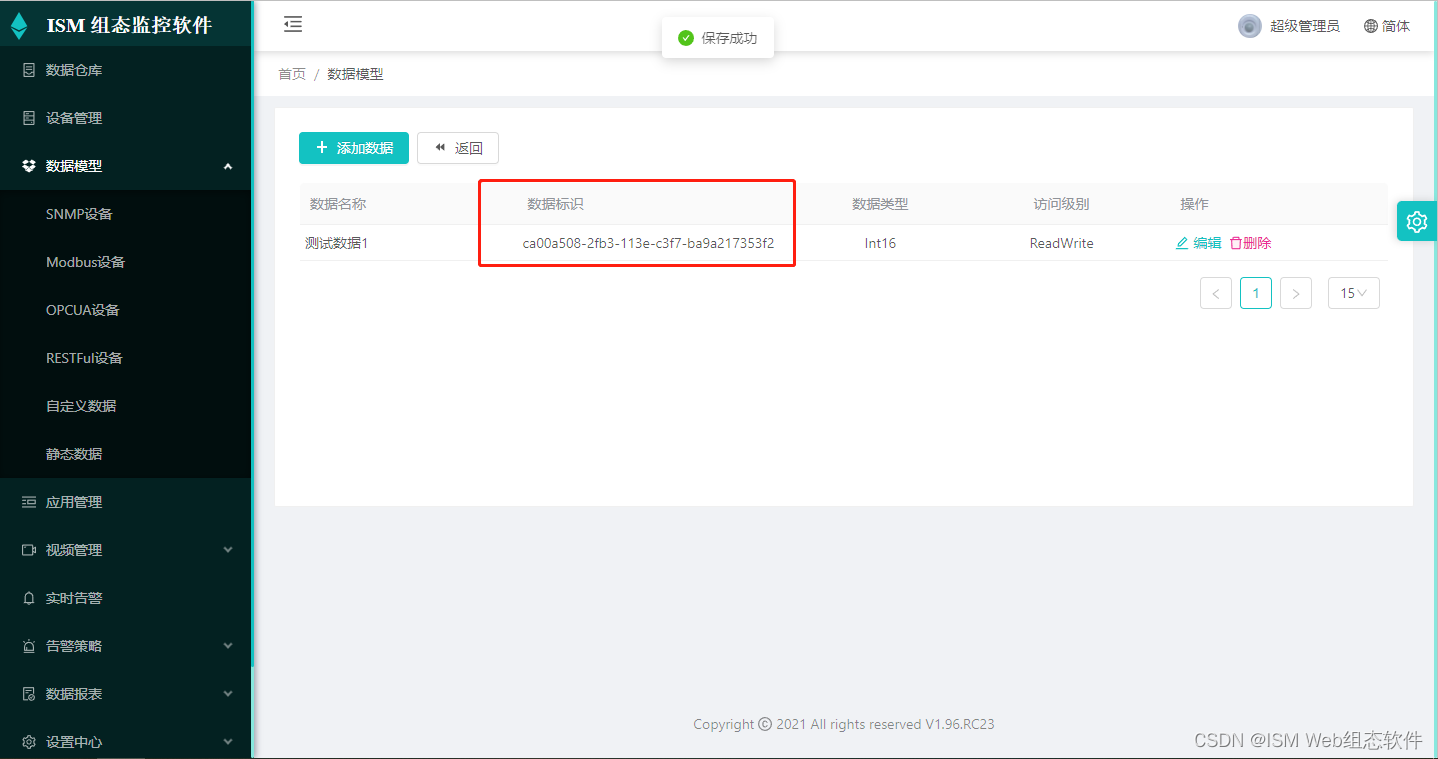Image resolution: width=1438 pixels, height=759 pixels.
Task: Expand the 设置中心 submenu arrow
Action: 228,742
